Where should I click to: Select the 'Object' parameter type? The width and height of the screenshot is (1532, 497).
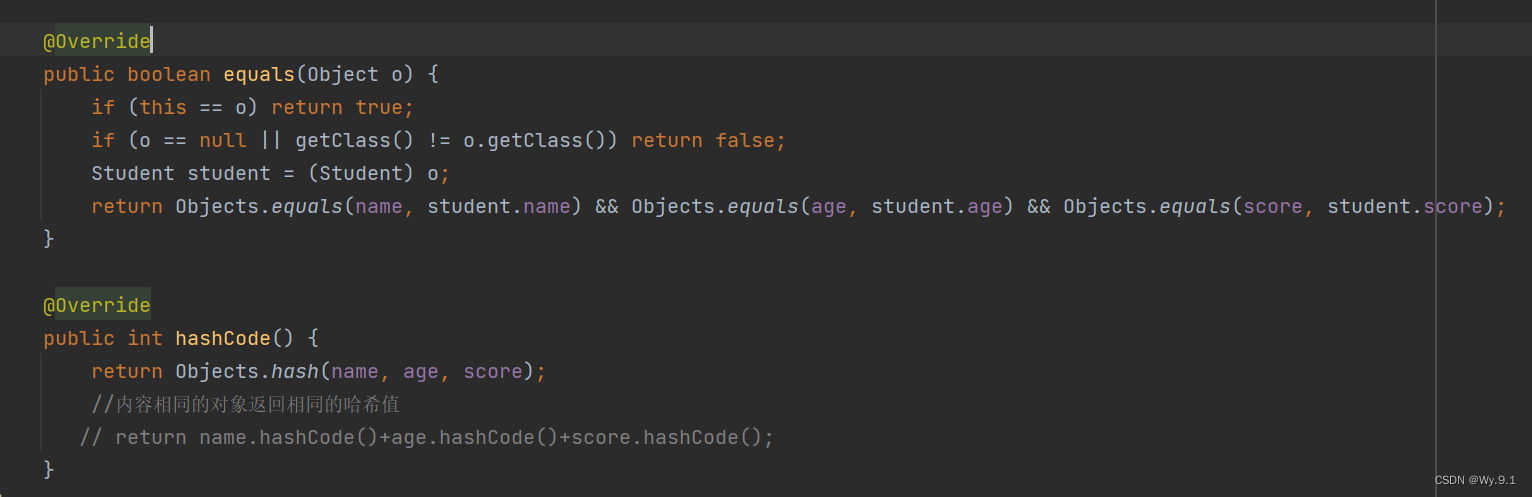[x=343, y=75]
